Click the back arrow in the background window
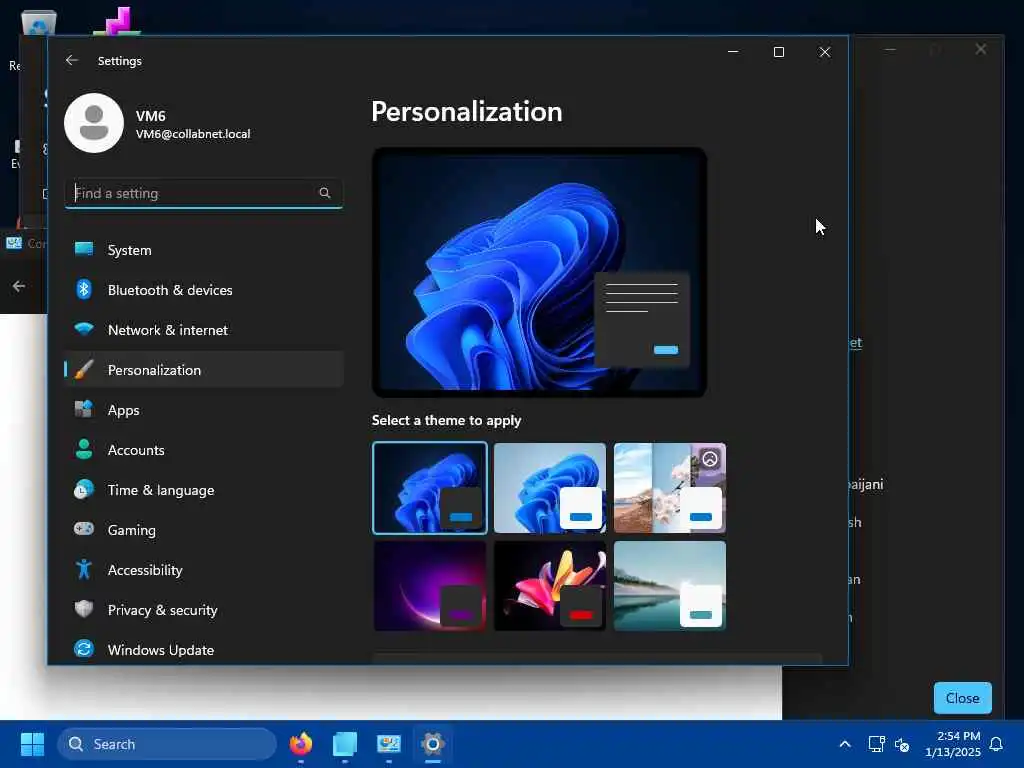 click(19, 286)
